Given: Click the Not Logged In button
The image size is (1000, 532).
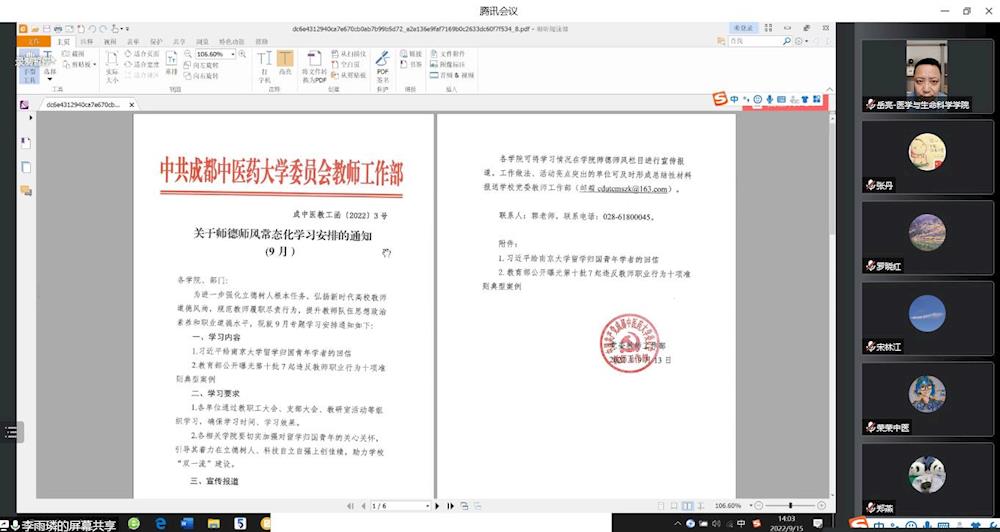Looking at the screenshot, I should point(743,28).
